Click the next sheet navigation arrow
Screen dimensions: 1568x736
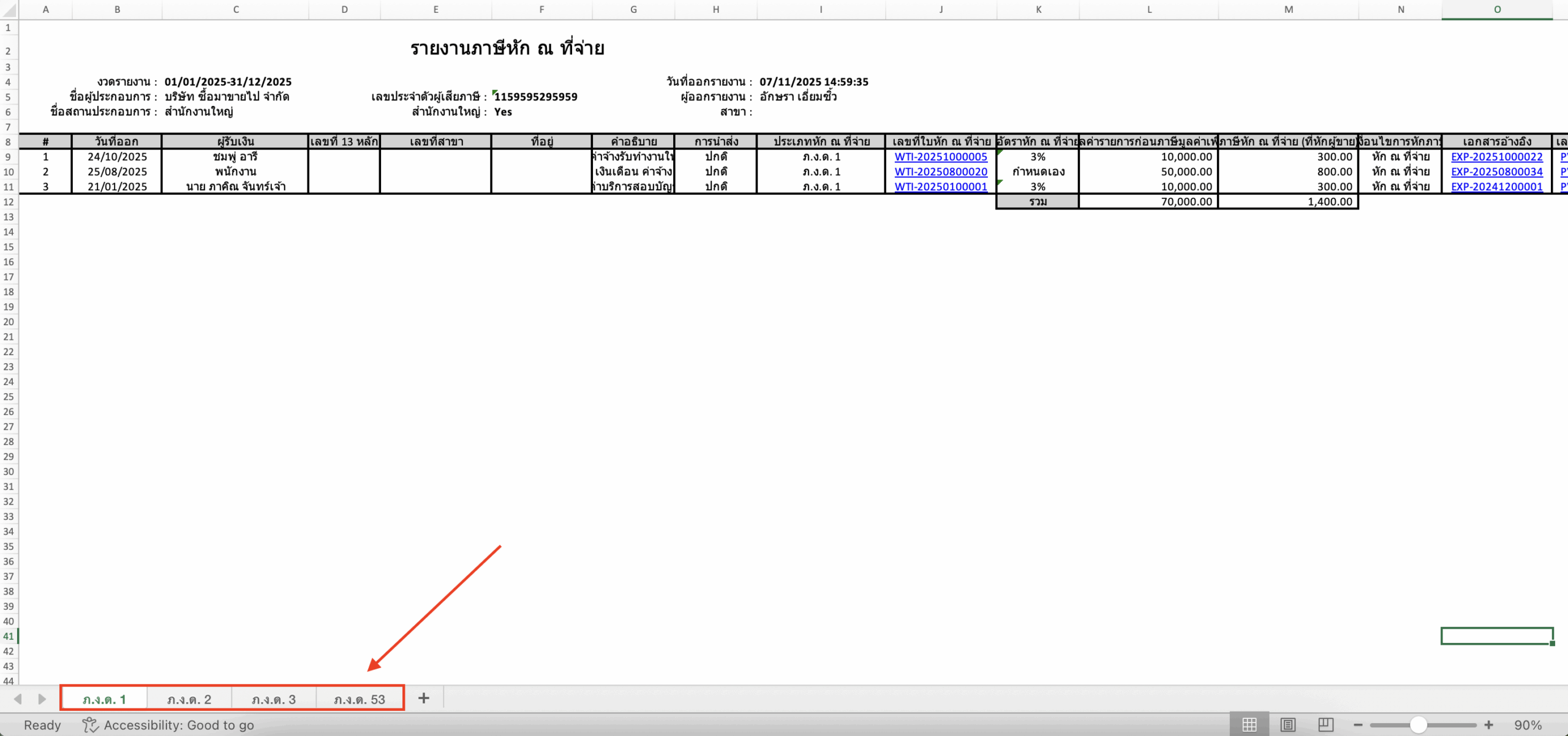point(41,697)
